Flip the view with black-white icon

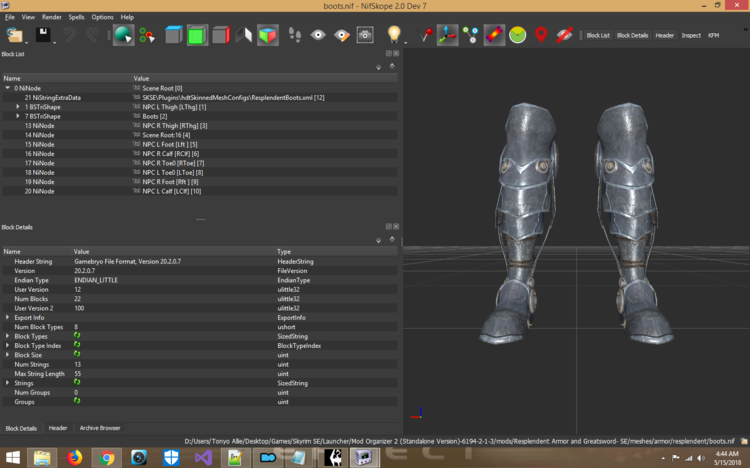244,35
